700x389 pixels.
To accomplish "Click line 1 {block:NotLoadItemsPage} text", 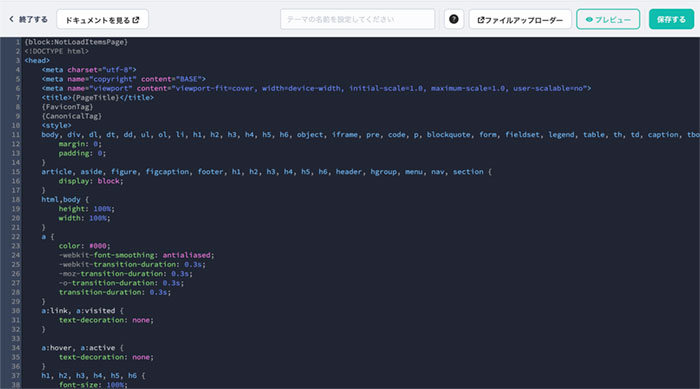I will (76, 42).
